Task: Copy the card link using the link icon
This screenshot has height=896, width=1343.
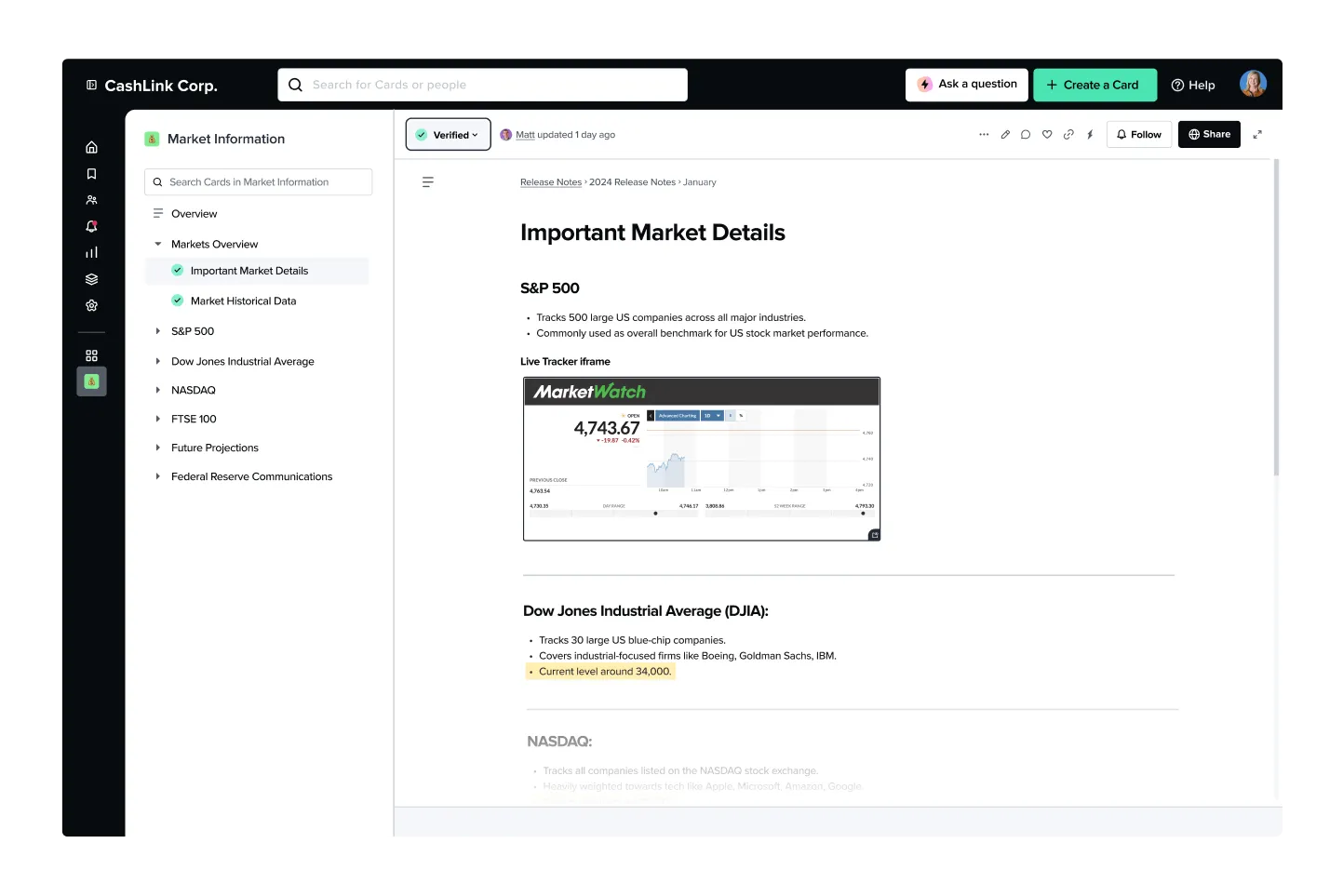Action: (1068, 134)
